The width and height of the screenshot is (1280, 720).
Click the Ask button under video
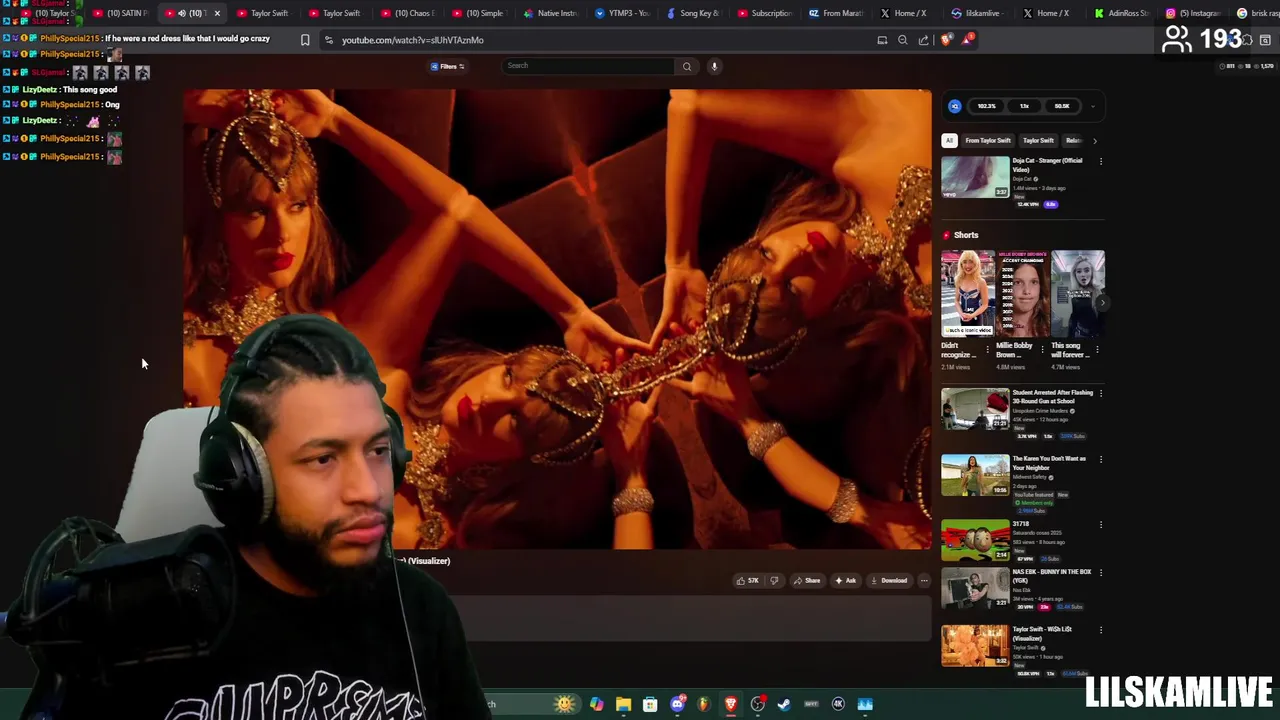tap(845, 580)
